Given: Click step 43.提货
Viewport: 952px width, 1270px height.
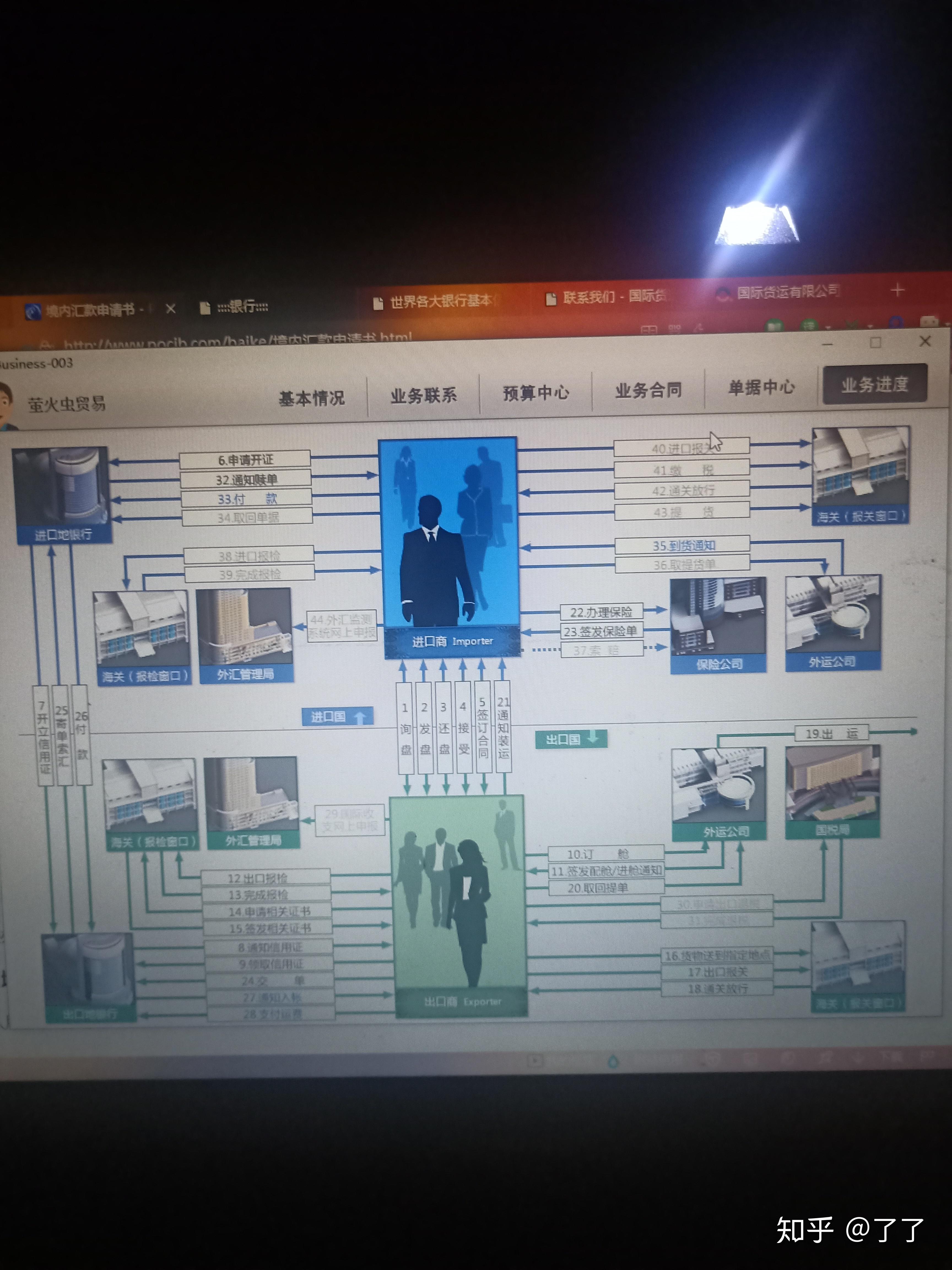Looking at the screenshot, I should coord(682,511).
